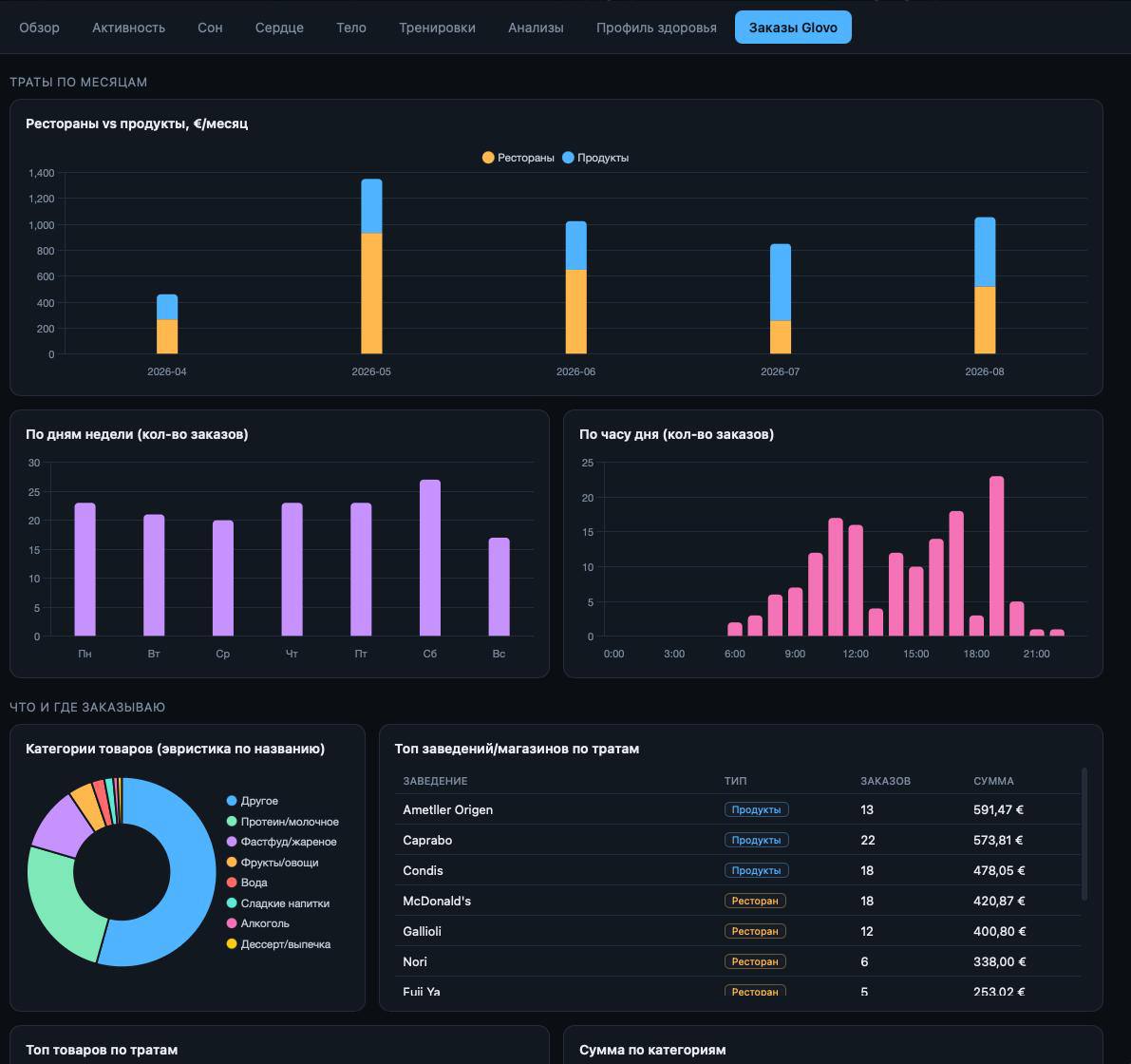The image size is (1131, 1064).
Task: Click the 2026-05 stacked bar
Action: click(371, 267)
